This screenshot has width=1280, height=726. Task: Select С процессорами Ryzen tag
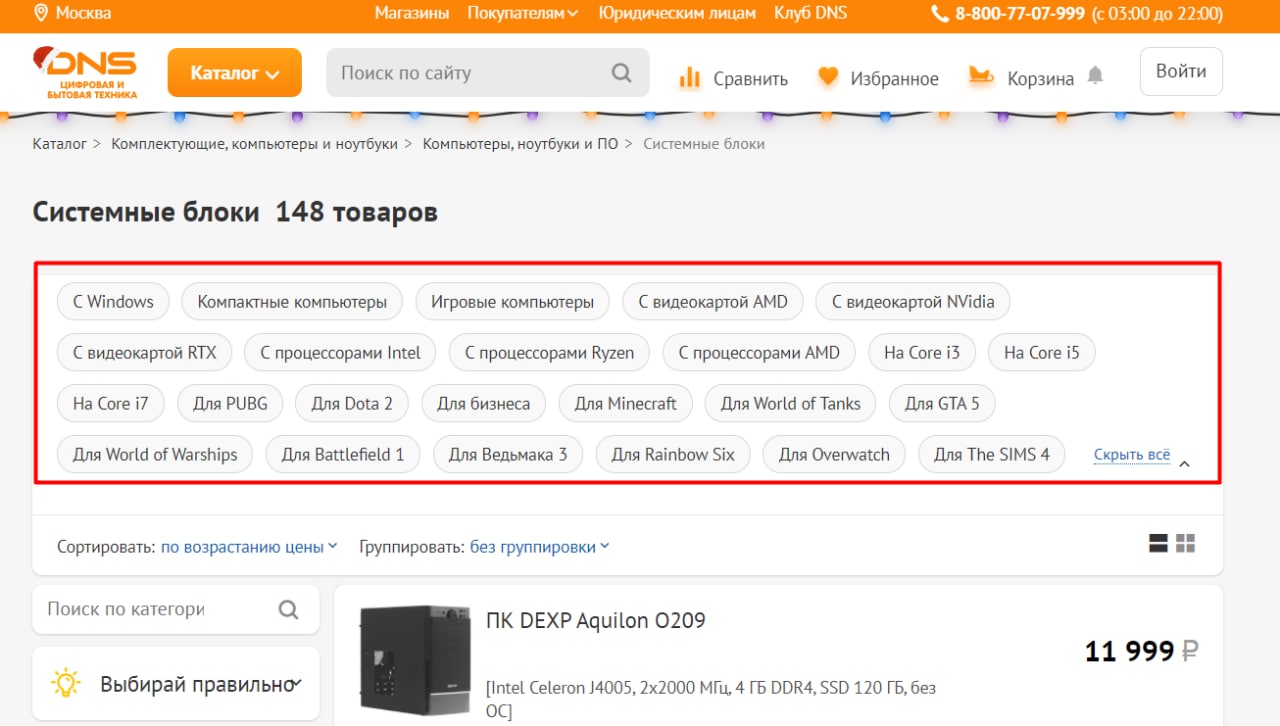(549, 353)
